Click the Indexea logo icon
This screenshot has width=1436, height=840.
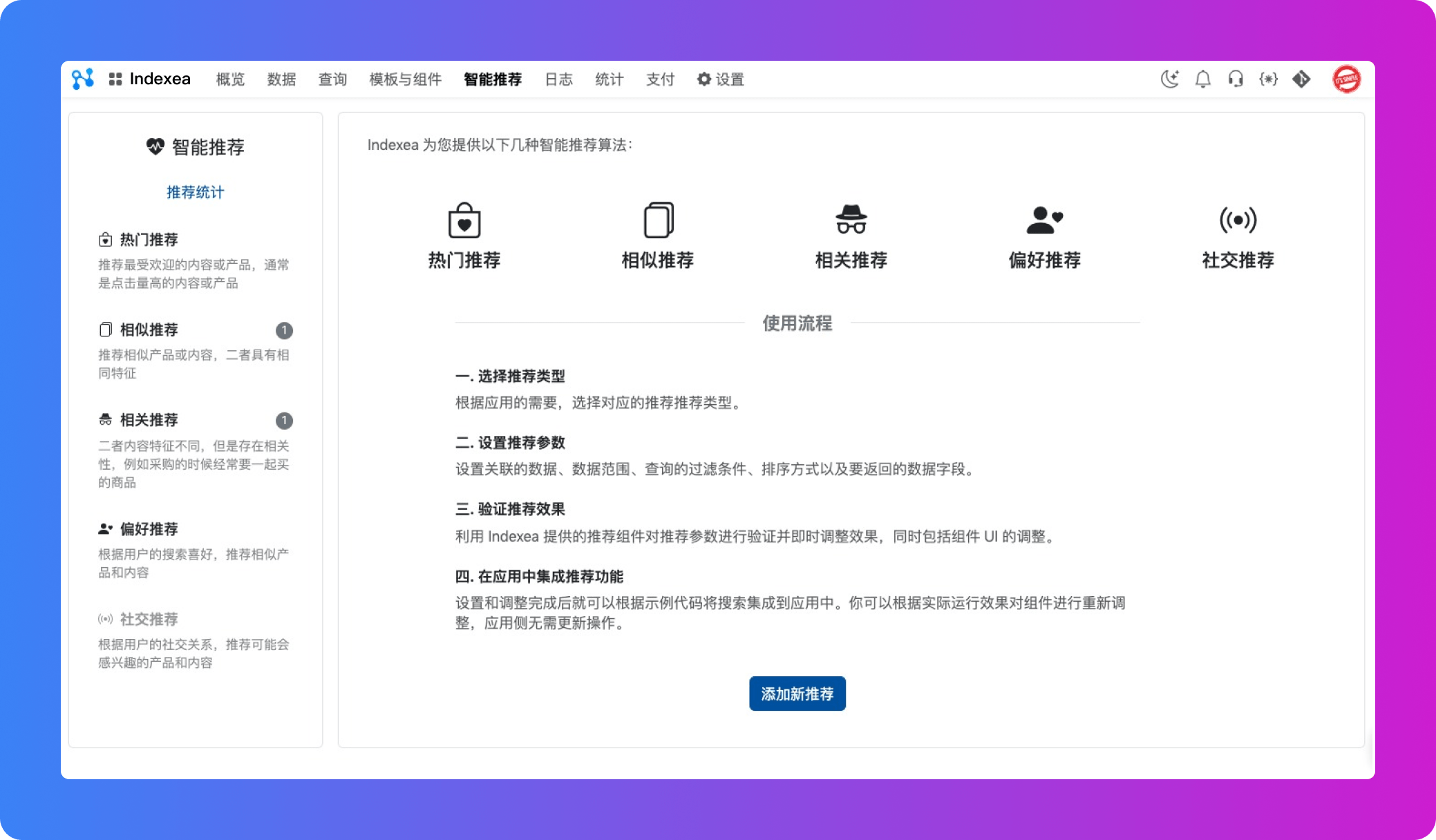pos(82,79)
